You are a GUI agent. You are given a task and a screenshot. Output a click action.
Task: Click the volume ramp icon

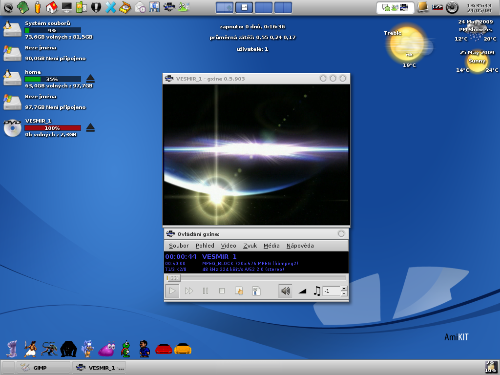click(x=302, y=291)
